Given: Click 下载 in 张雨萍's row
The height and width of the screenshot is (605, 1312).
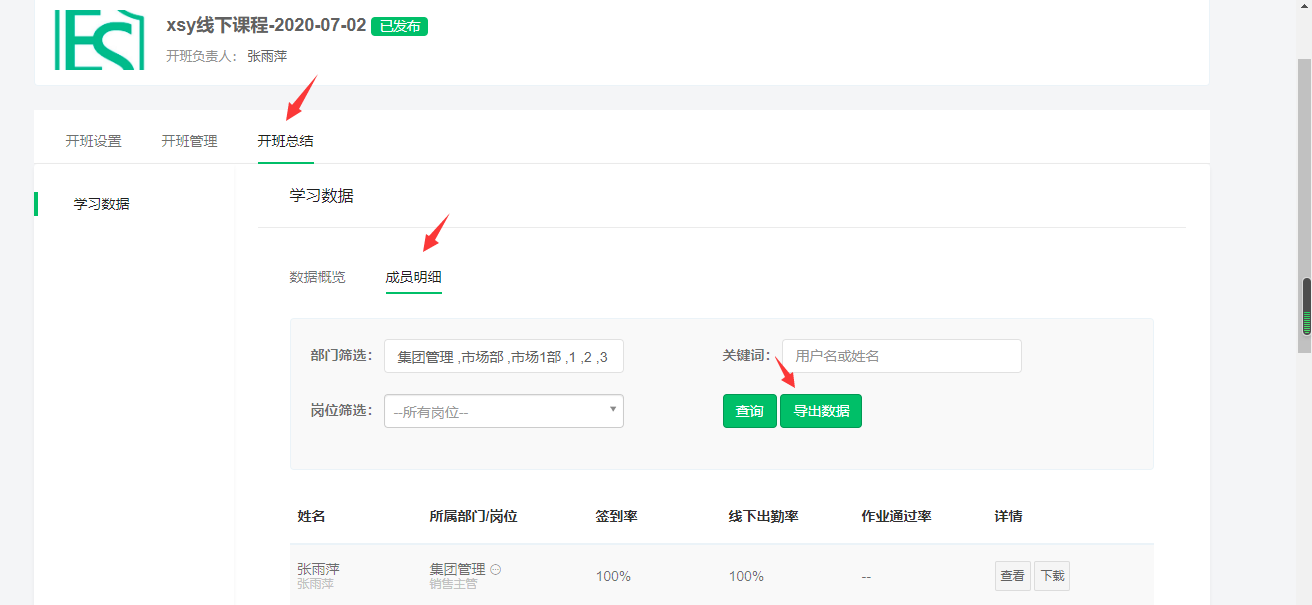Looking at the screenshot, I should 1052,576.
